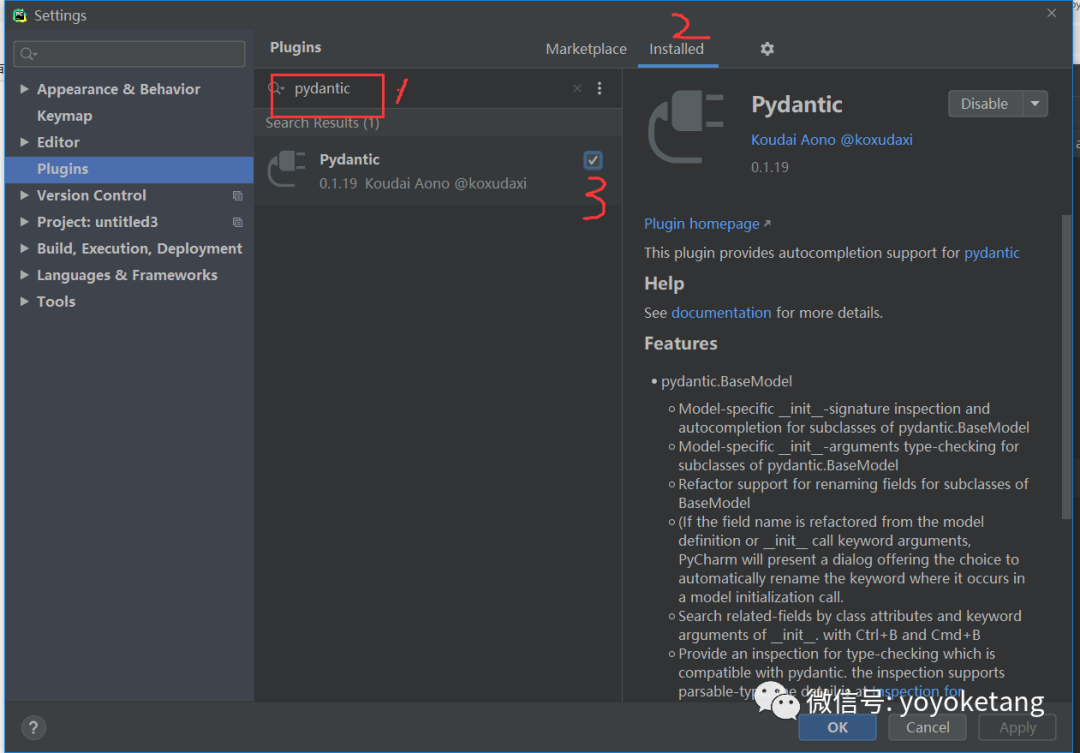Clear the plugin search field text

tap(577, 88)
